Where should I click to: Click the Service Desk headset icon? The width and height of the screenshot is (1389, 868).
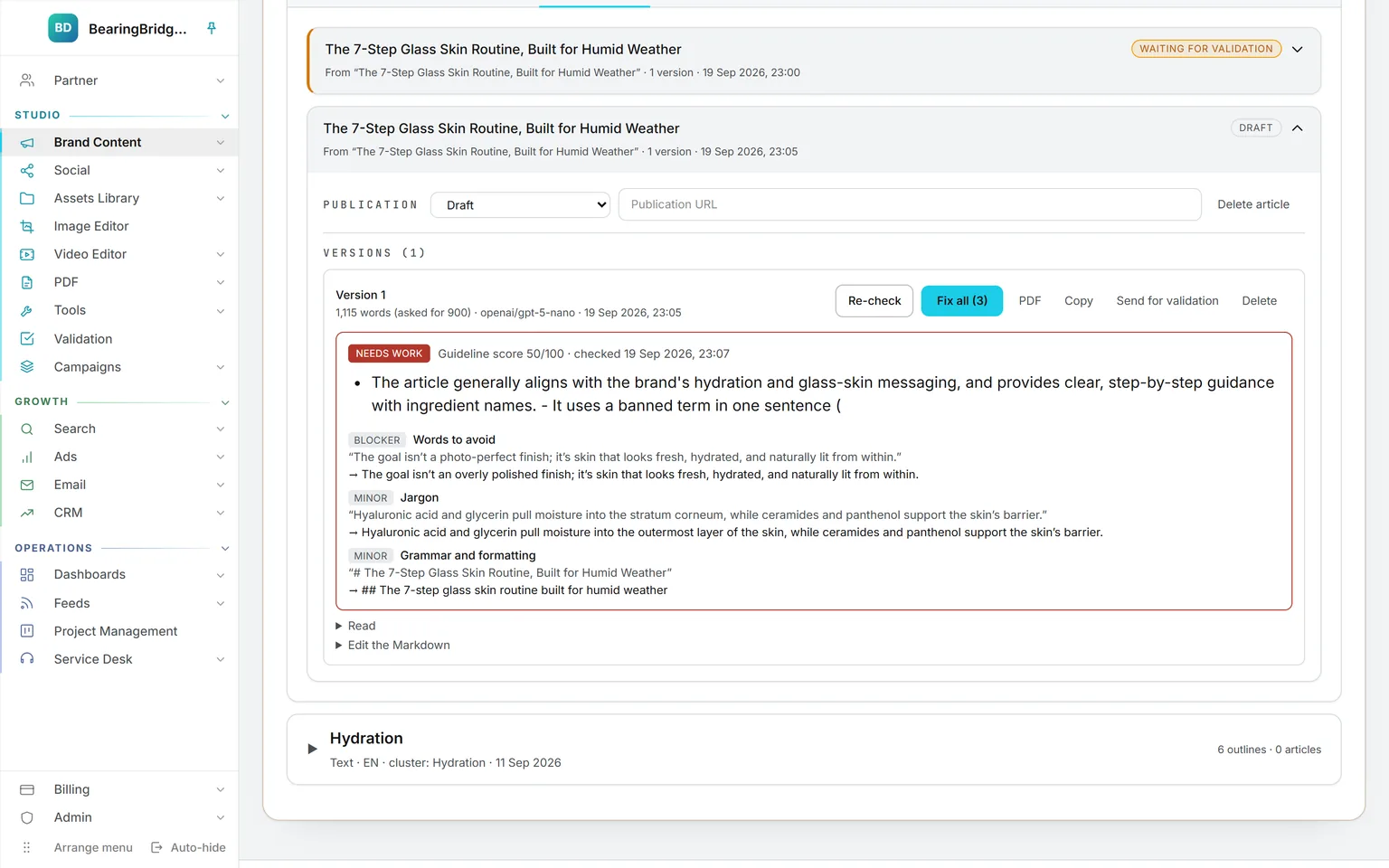pos(27,659)
